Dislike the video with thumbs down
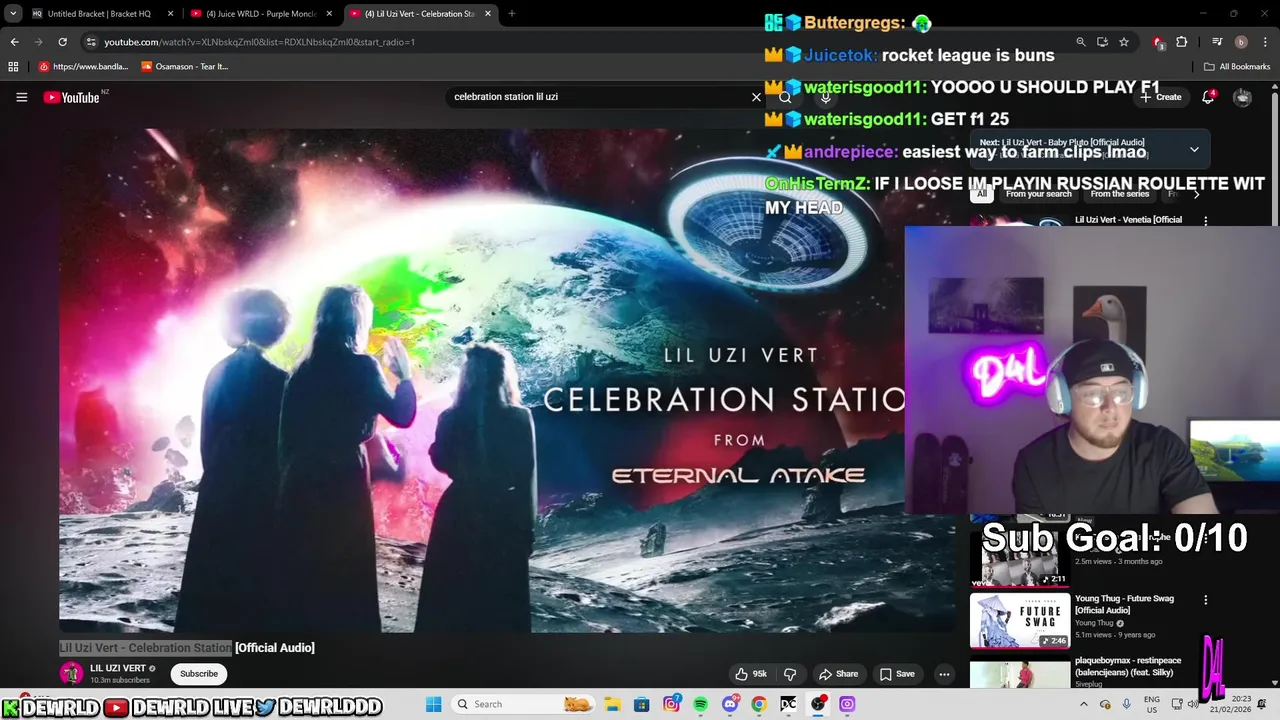The height and width of the screenshot is (720, 1280). tap(790, 674)
